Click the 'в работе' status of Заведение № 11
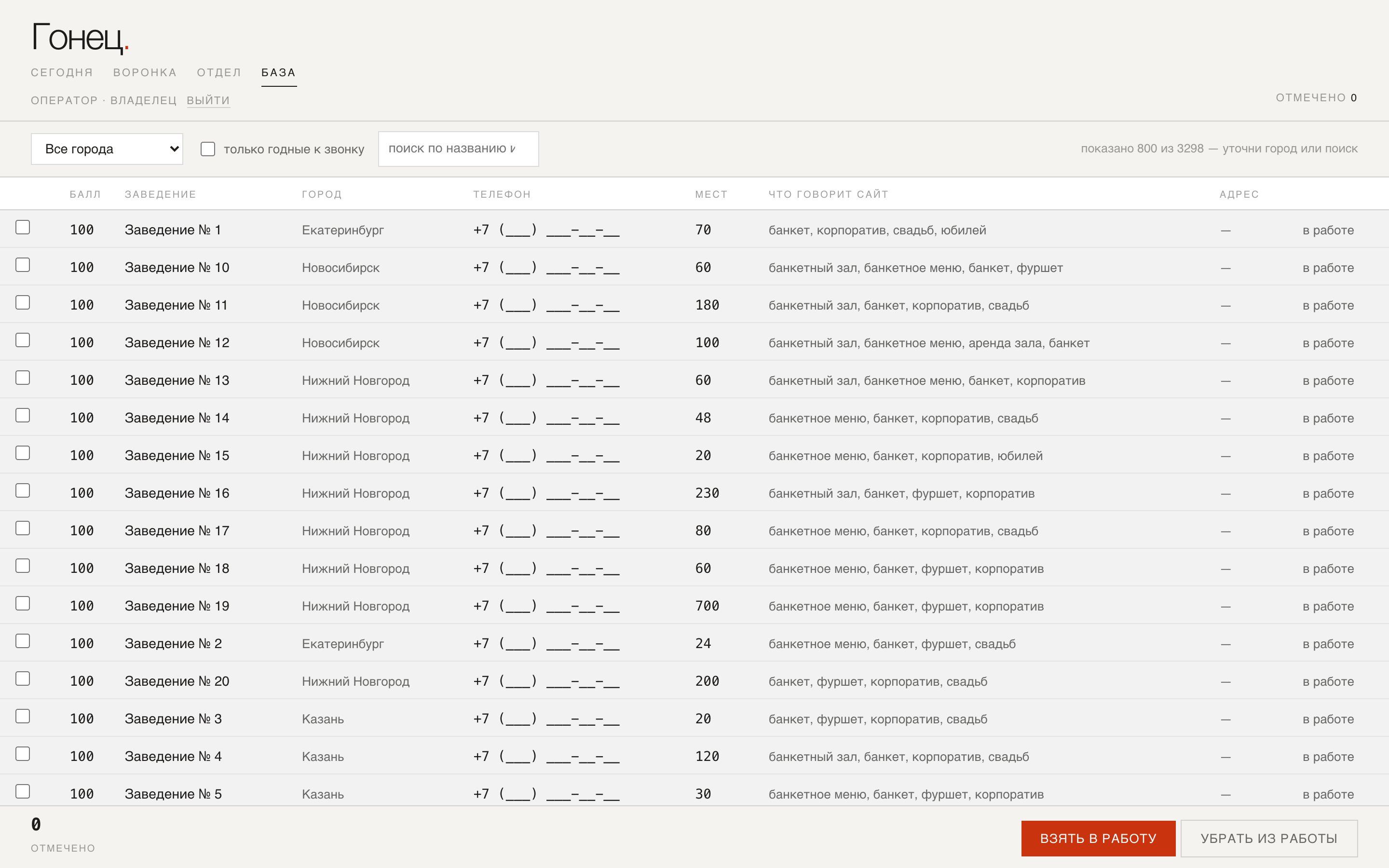The width and height of the screenshot is (1389, 868). 1328,305
